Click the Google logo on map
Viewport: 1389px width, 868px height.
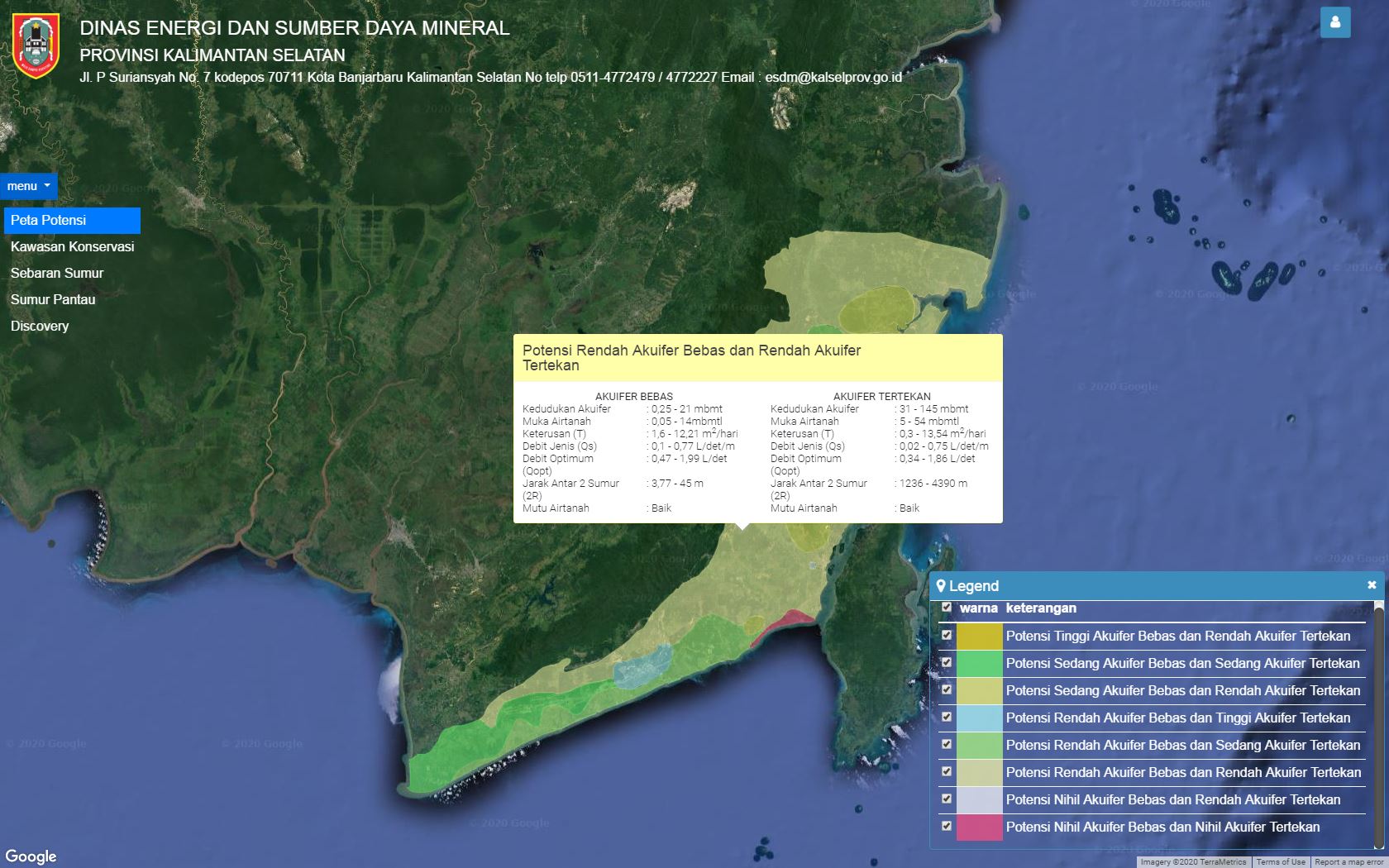click(x=31, y=856)
